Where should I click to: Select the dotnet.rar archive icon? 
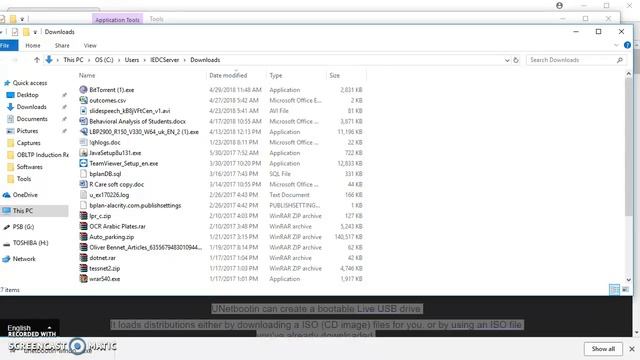[83, 258]
